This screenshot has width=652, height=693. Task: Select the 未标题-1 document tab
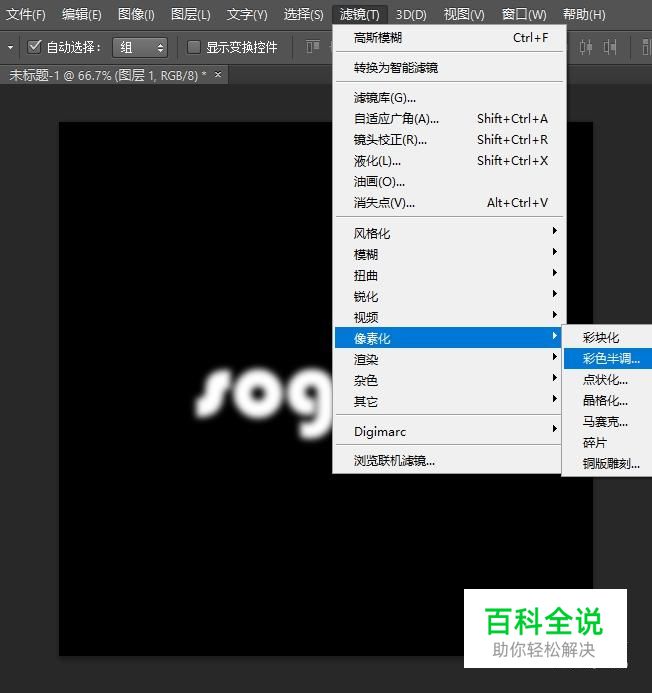[x=108, y=75]
